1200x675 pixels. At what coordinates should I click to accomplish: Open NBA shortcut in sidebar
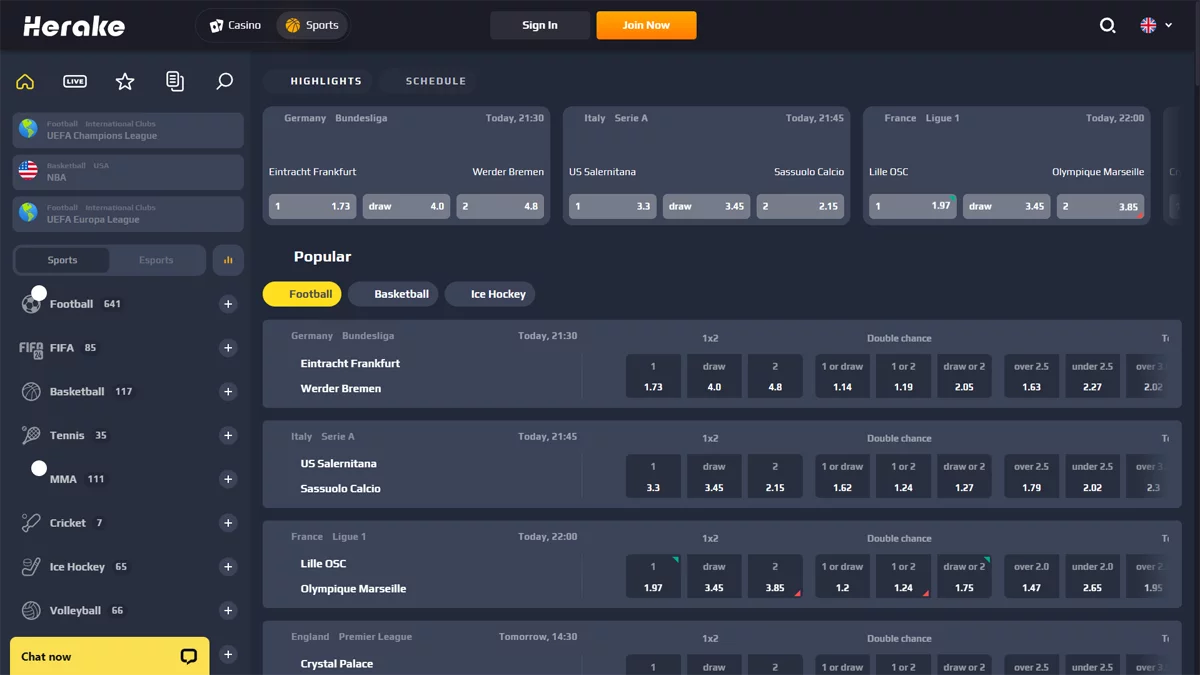[x=128, y=172]
